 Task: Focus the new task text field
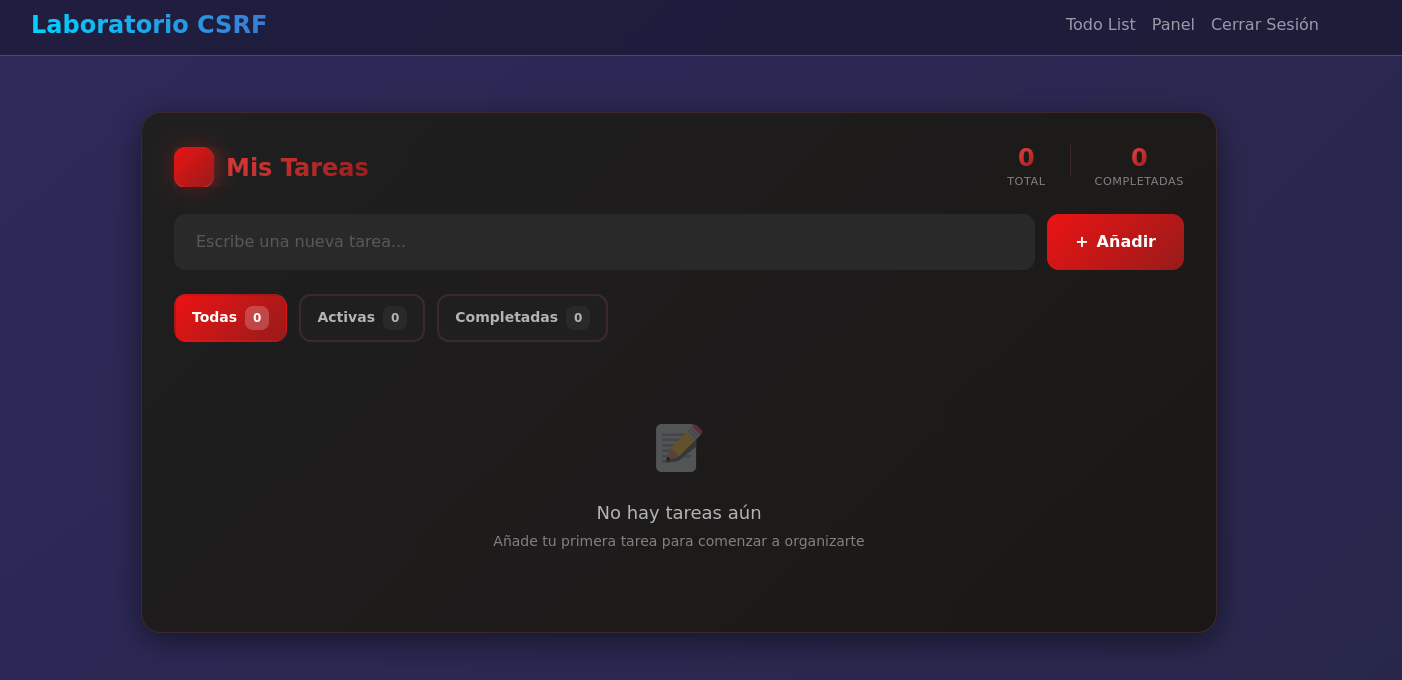pos(604,242)
